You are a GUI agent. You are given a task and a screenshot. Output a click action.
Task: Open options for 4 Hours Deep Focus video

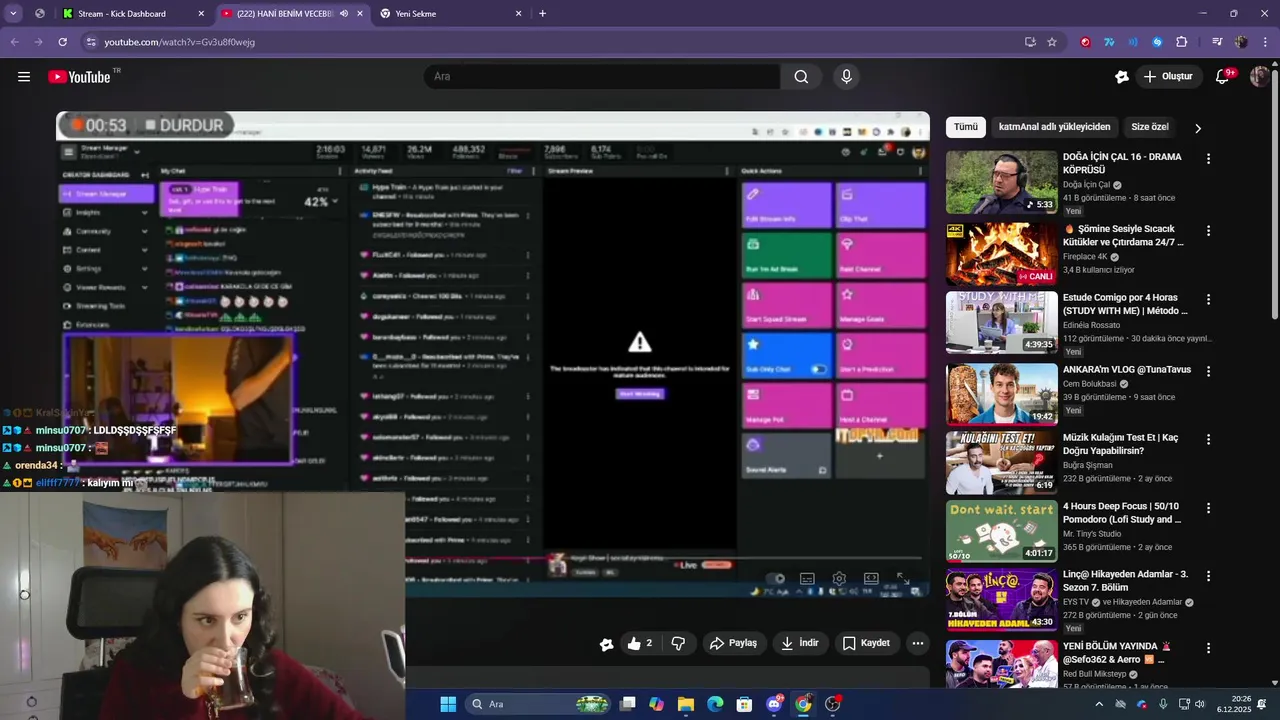pos(1208,508)
